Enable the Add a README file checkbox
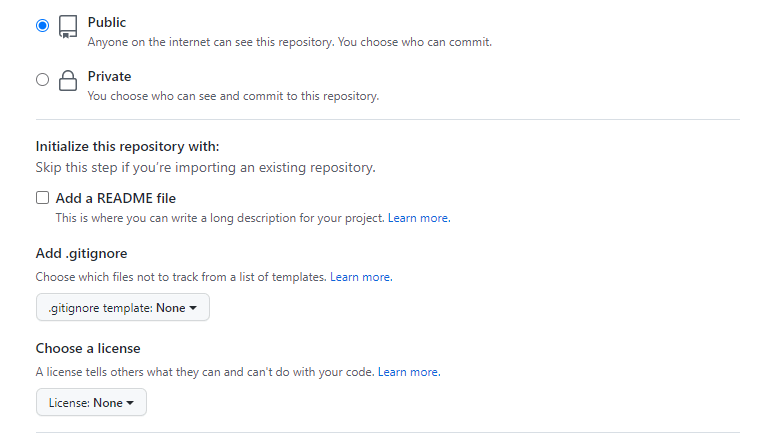The width and height of the screenshot is (772, 445). coord(42,198)
